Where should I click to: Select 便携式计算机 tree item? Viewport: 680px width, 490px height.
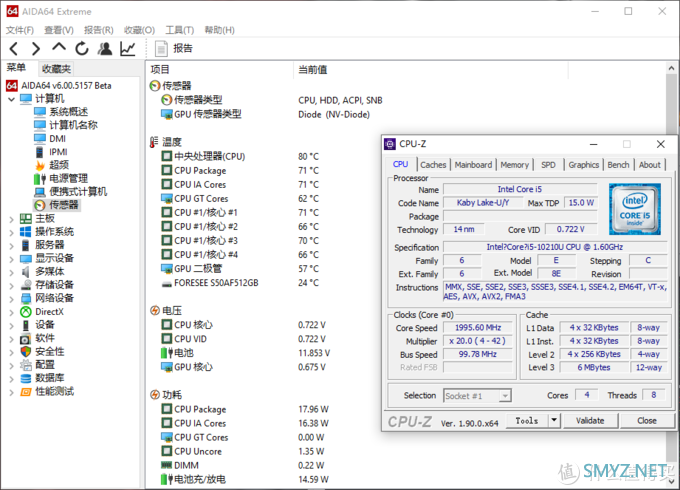tap(78, 192)
